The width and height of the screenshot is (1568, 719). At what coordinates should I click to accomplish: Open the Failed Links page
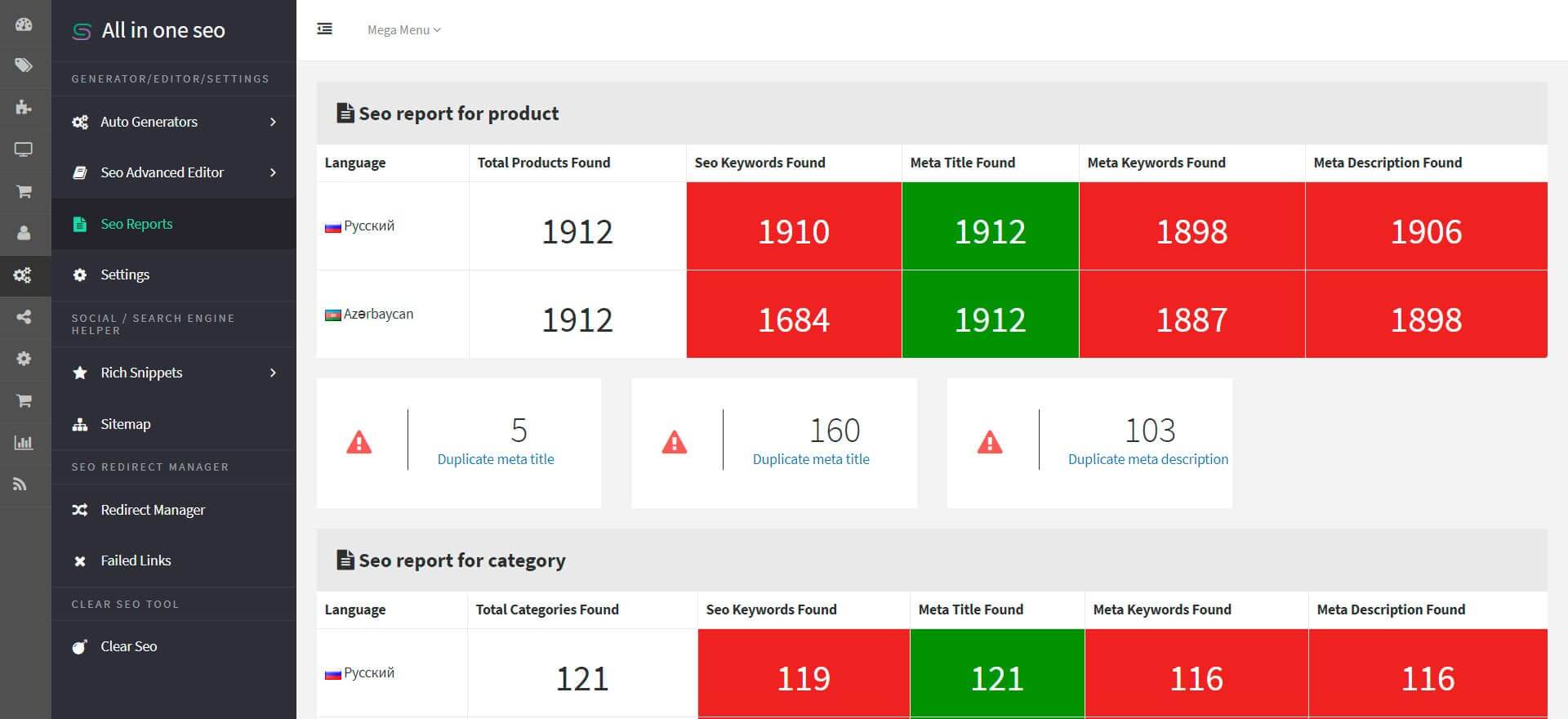coord(173,560)
